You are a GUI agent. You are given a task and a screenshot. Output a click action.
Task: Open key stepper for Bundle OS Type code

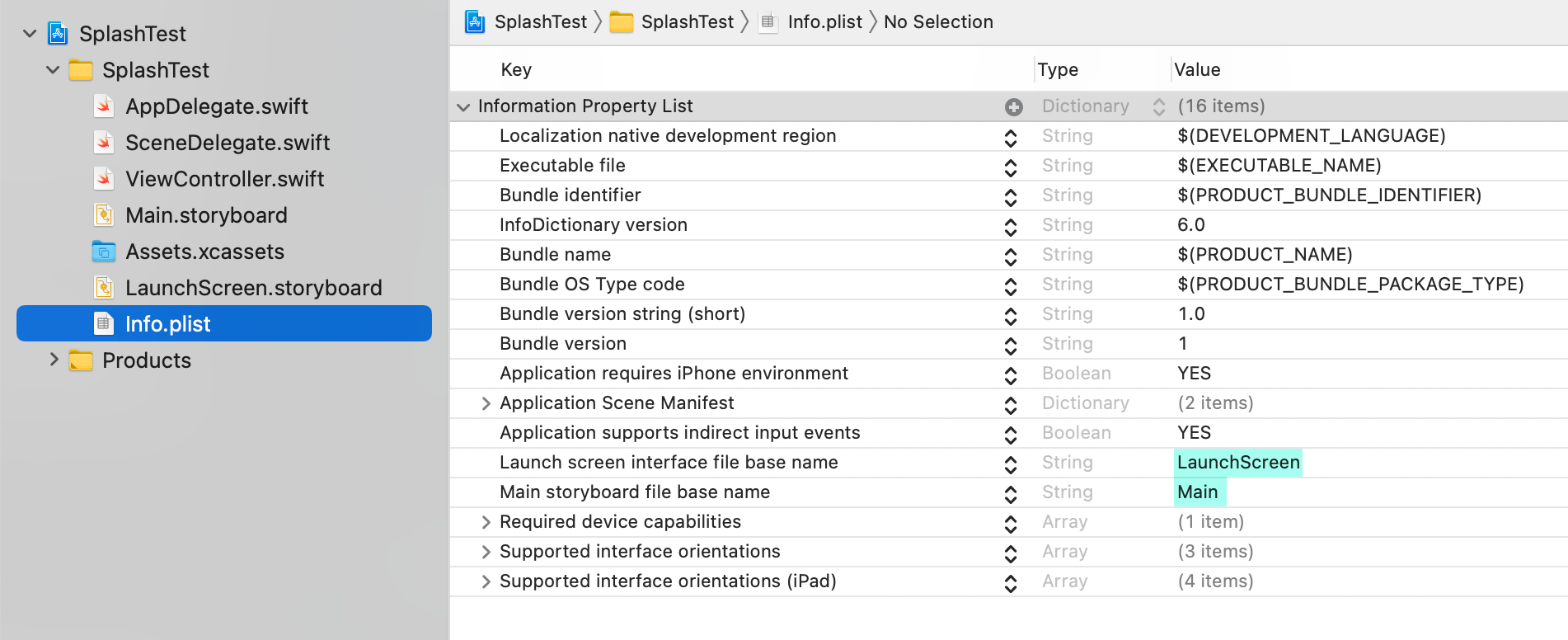(x=1011, y=286)
